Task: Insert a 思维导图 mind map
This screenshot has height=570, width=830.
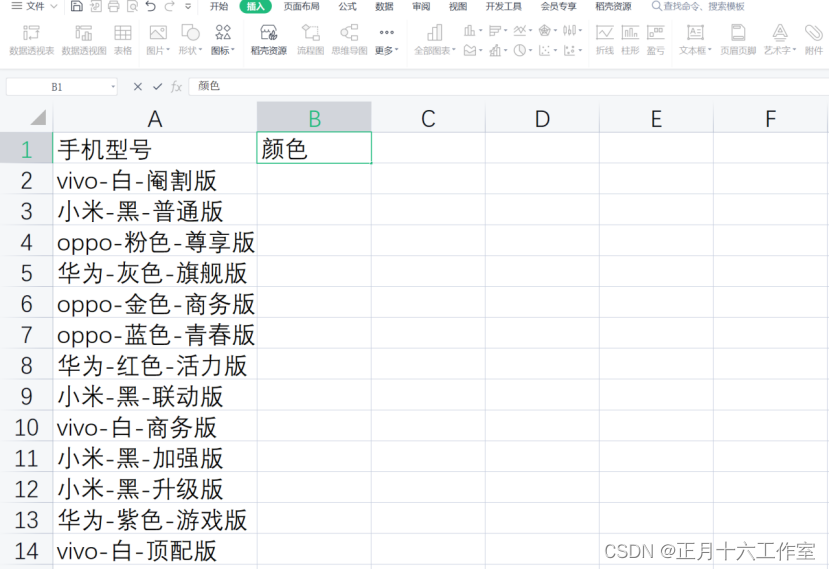Action: (349, 40)
